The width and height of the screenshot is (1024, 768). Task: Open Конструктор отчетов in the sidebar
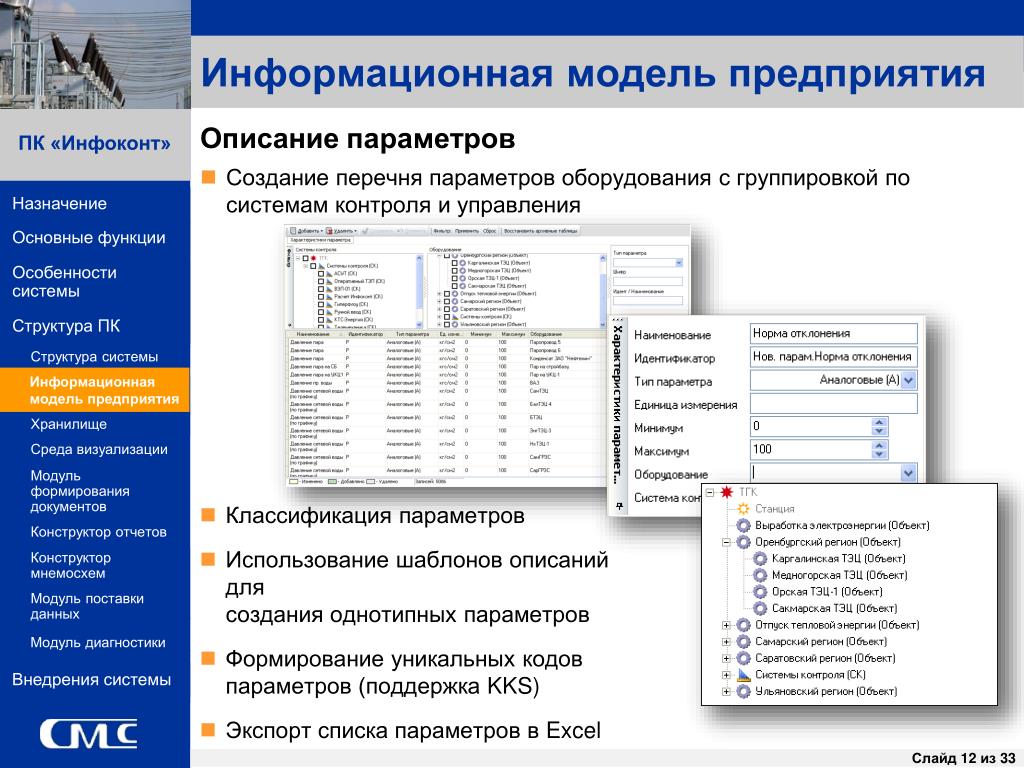click(99, 532)
